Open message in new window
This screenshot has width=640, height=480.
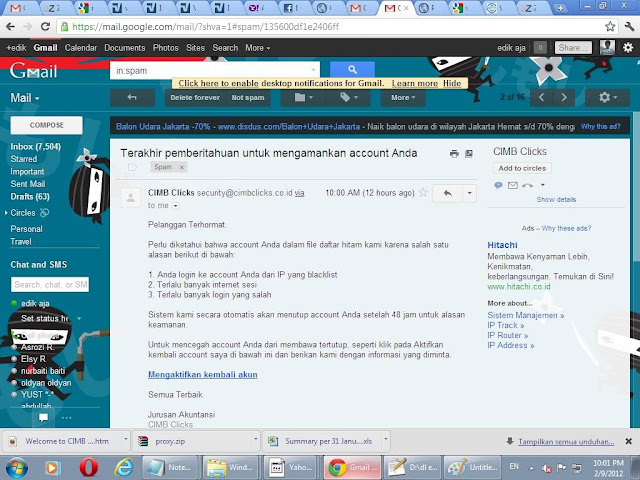[469, 154]
